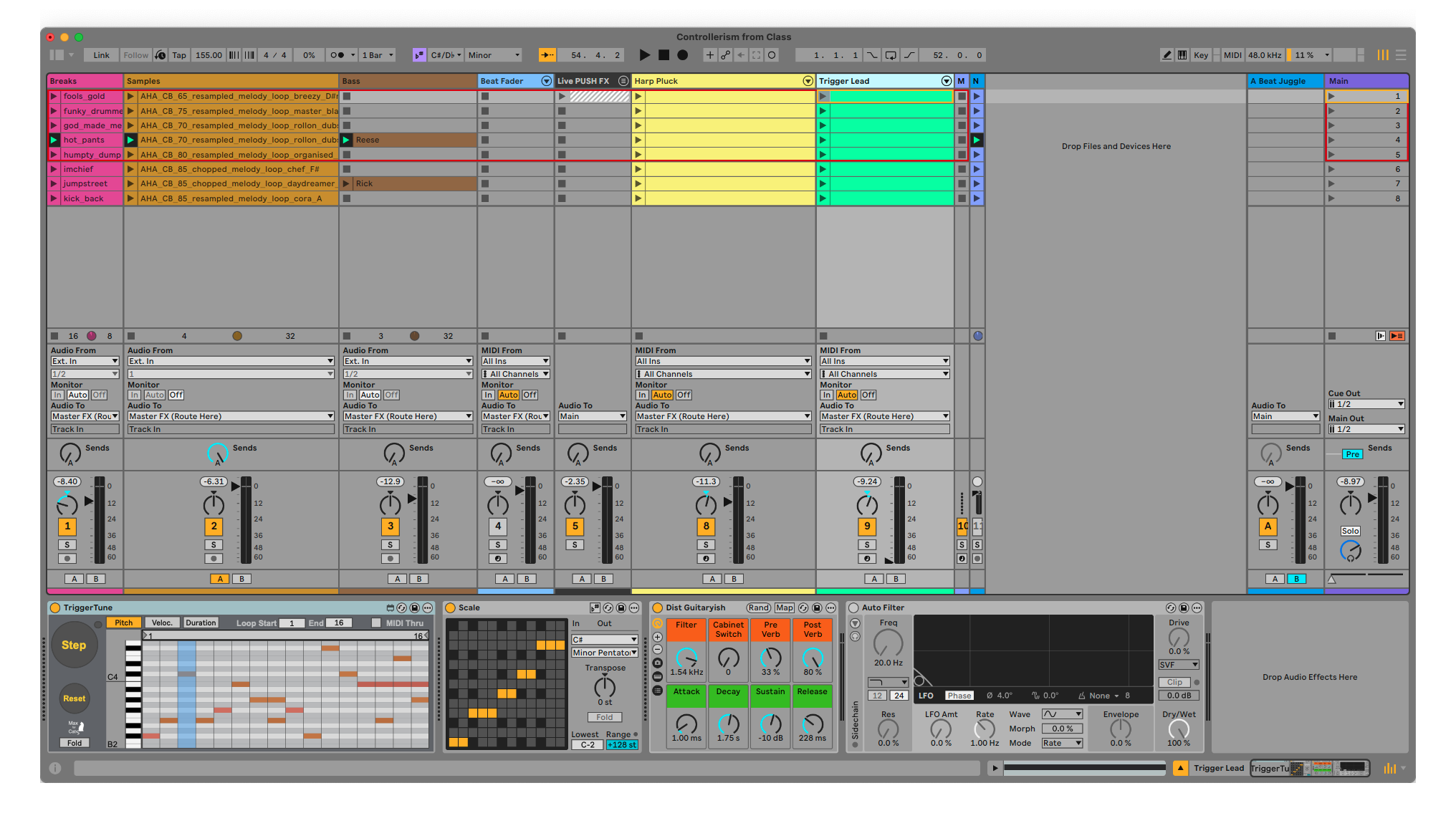
Task: Open the 1 Bar quantization dropdown
Action: tap(378, 55)
